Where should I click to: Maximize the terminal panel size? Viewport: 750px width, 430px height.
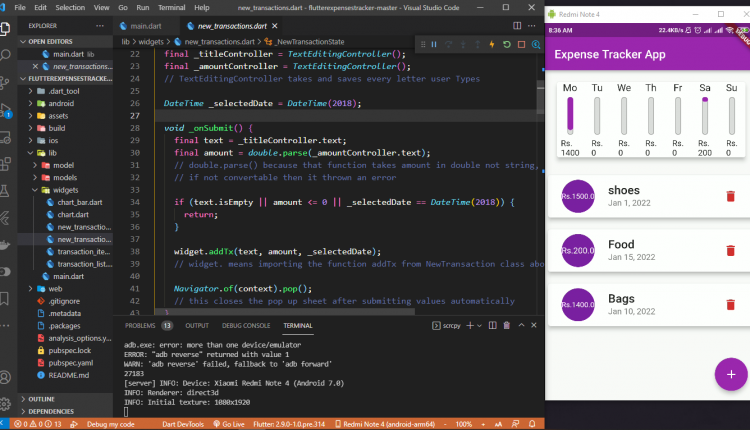[521, 325]
